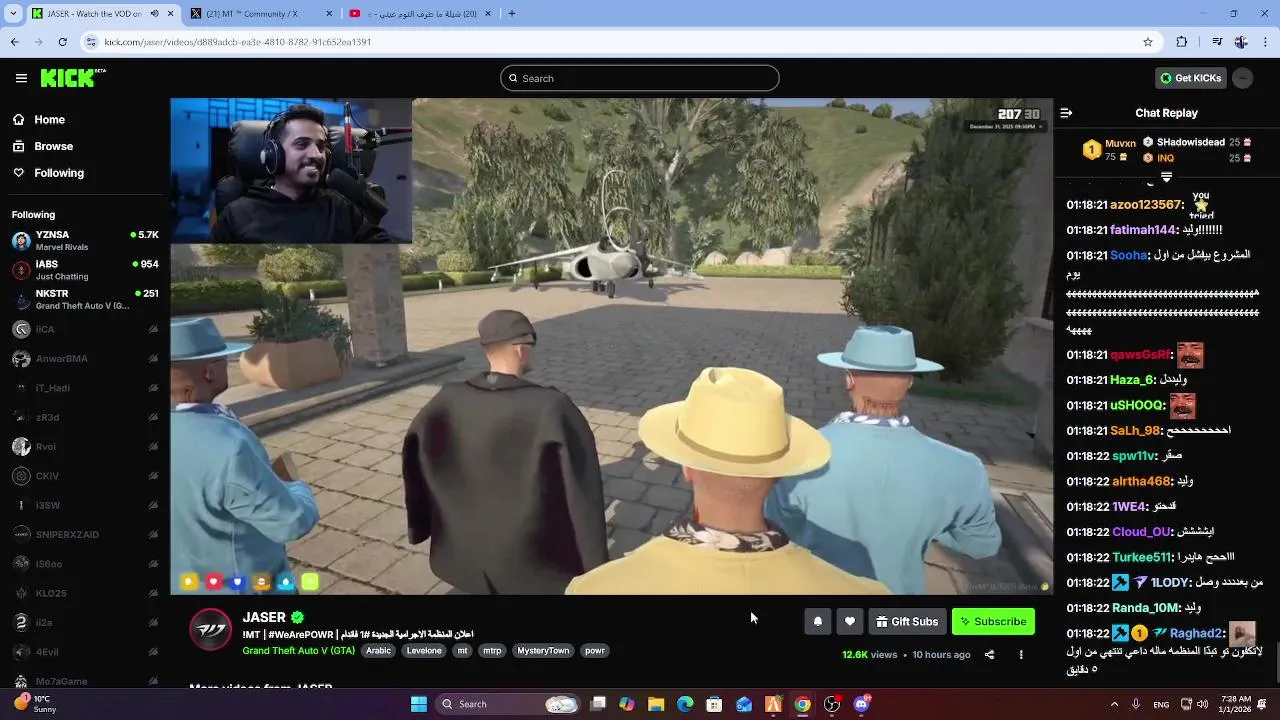The height and width of the screenshot is (720, 1280).
Task: Open the user profile avatar menu
Action: click(1243, 78)
